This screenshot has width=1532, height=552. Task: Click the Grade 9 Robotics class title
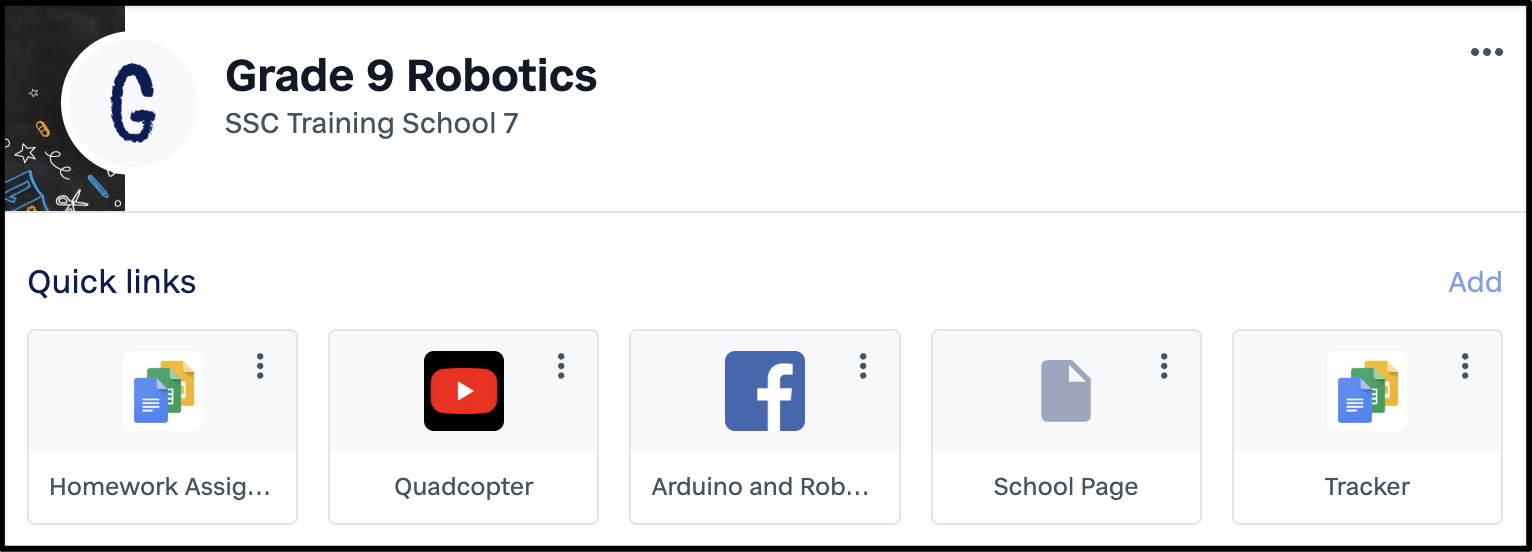click(x=411, y=75)
